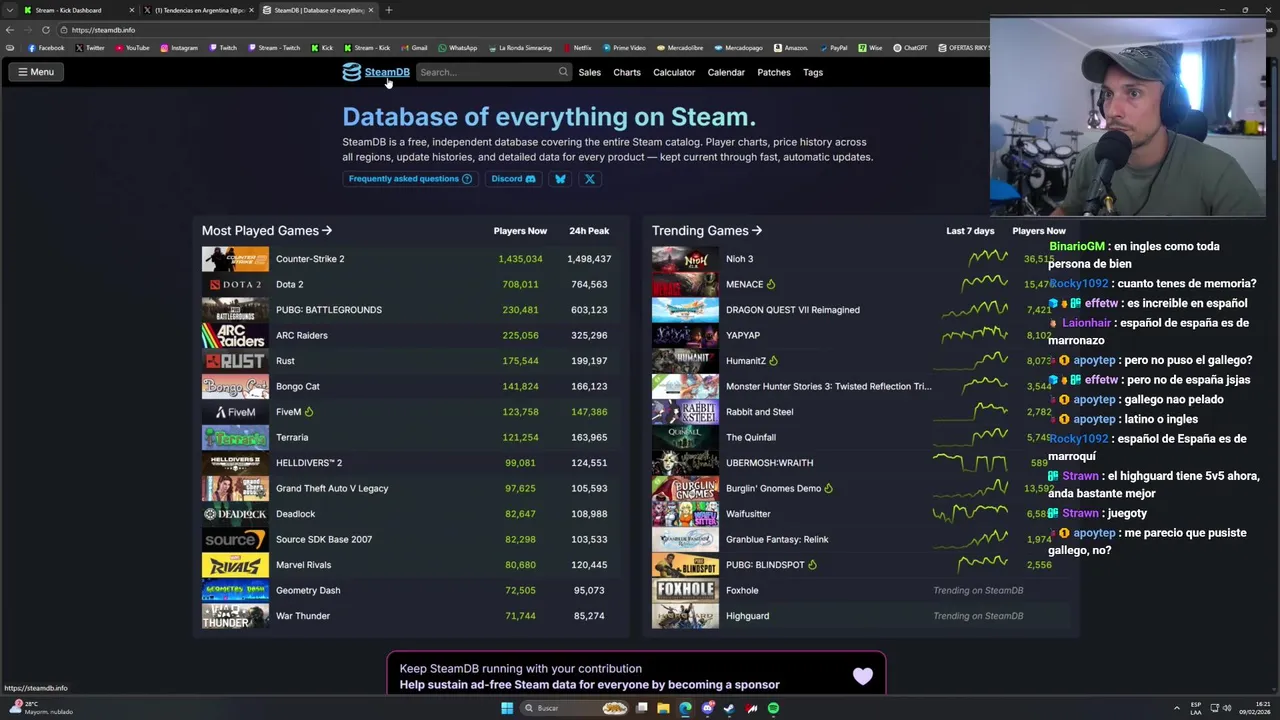Viewport: 1280px width, 720px height.
Task: Open the Patches page
Action: (x=774, y=72)
